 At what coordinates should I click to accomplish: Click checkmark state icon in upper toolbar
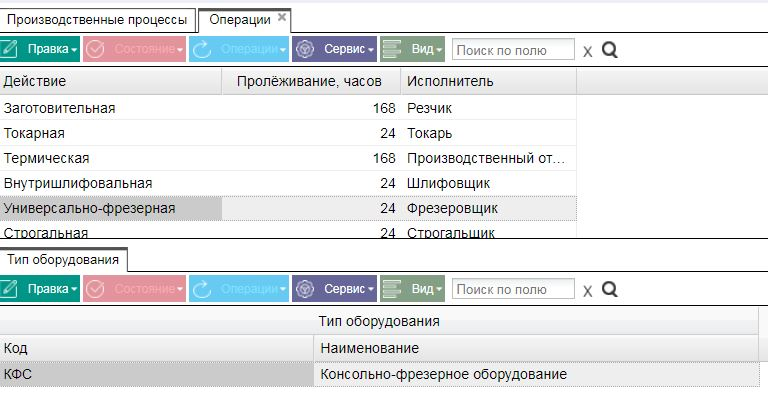[x=95, y=49]
